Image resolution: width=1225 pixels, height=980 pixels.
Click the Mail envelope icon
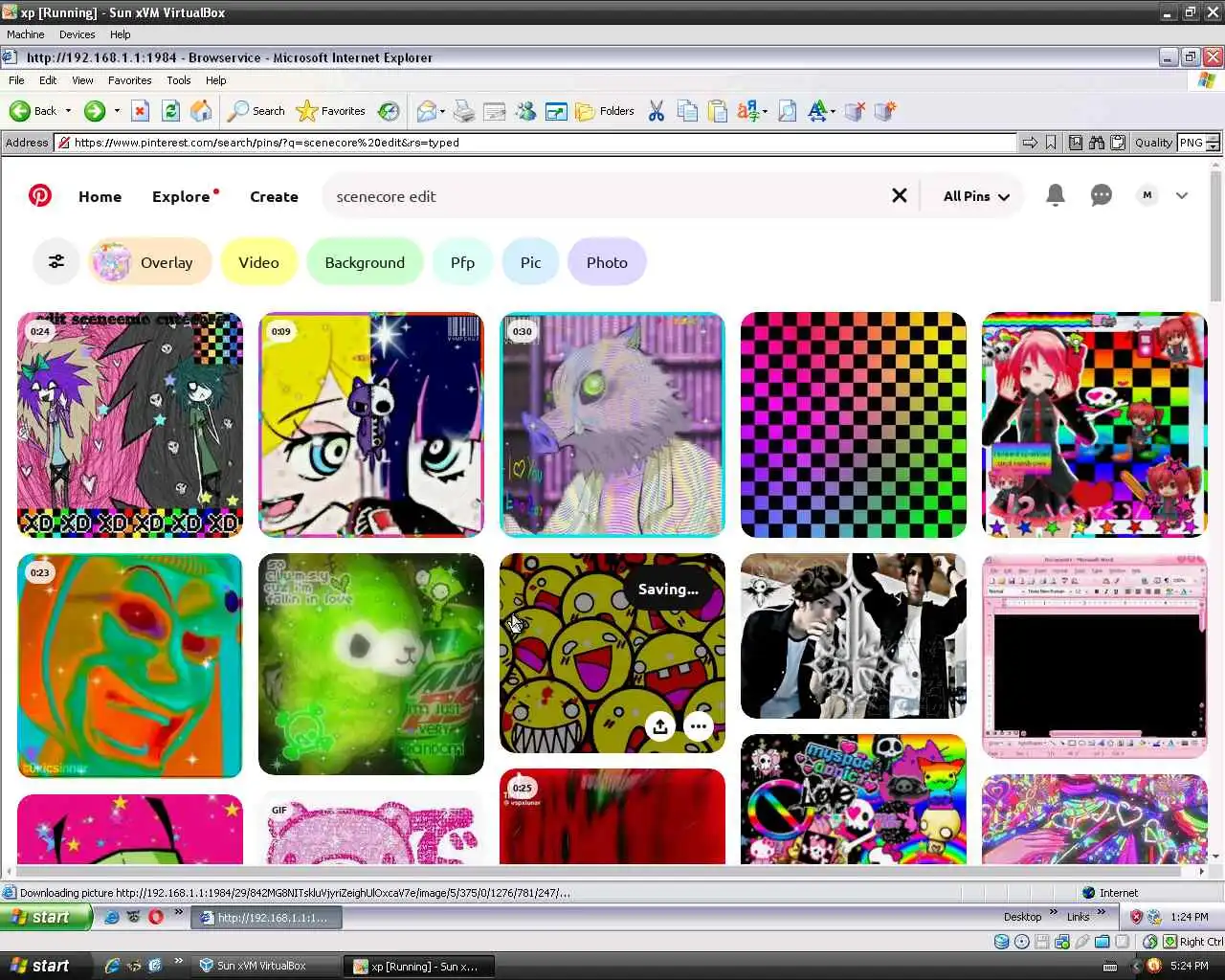pyautogui.click(x=427, y=111)
